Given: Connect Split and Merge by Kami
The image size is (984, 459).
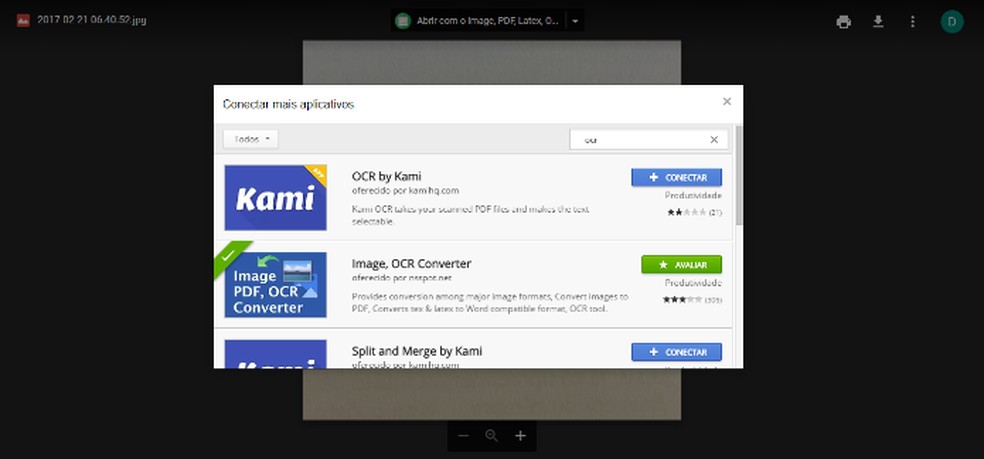Looking at the screenshot, I should tap(676, 352).
